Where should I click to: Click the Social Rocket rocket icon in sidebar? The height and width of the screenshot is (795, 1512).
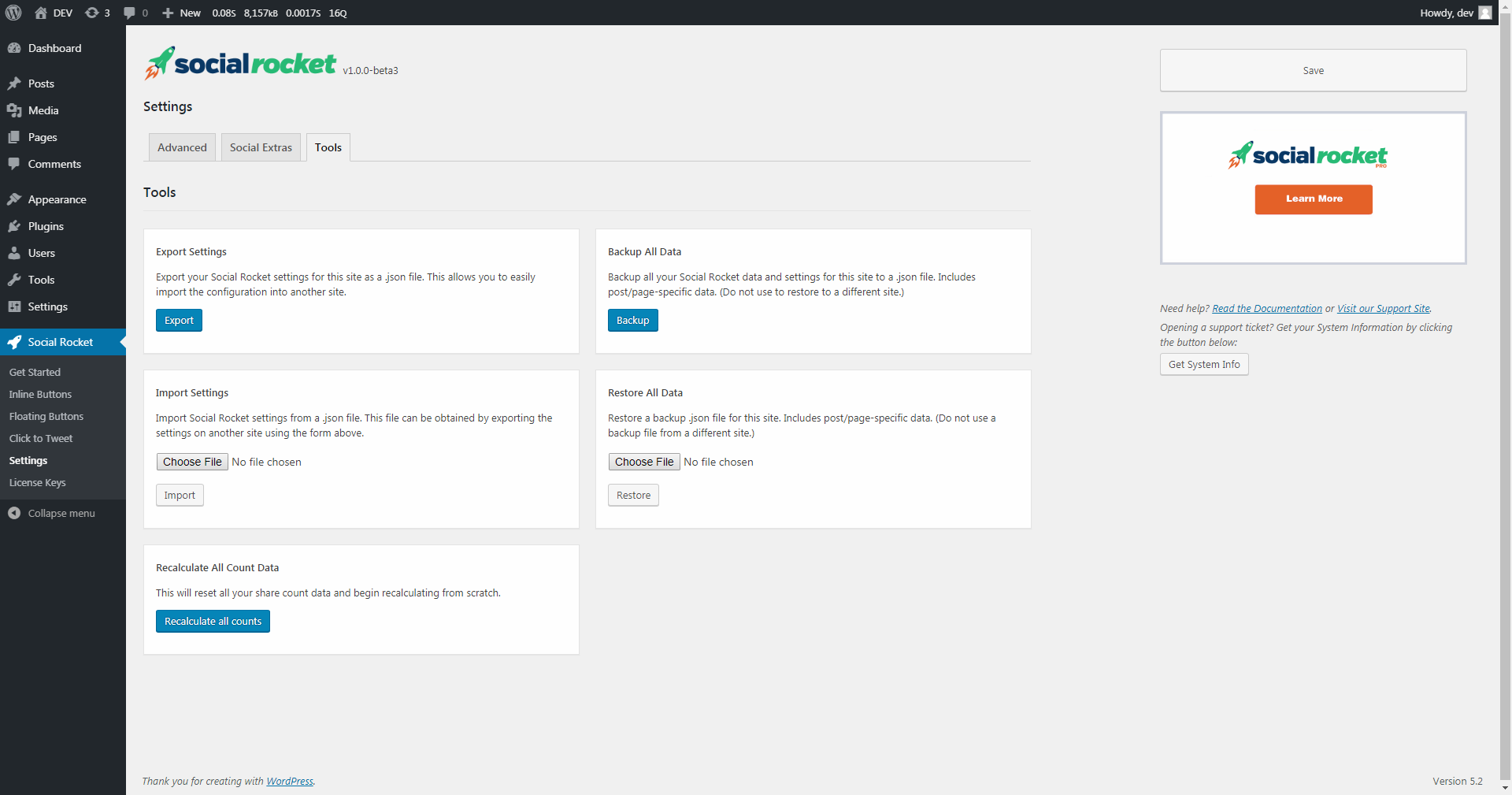[x=14, y=342]
